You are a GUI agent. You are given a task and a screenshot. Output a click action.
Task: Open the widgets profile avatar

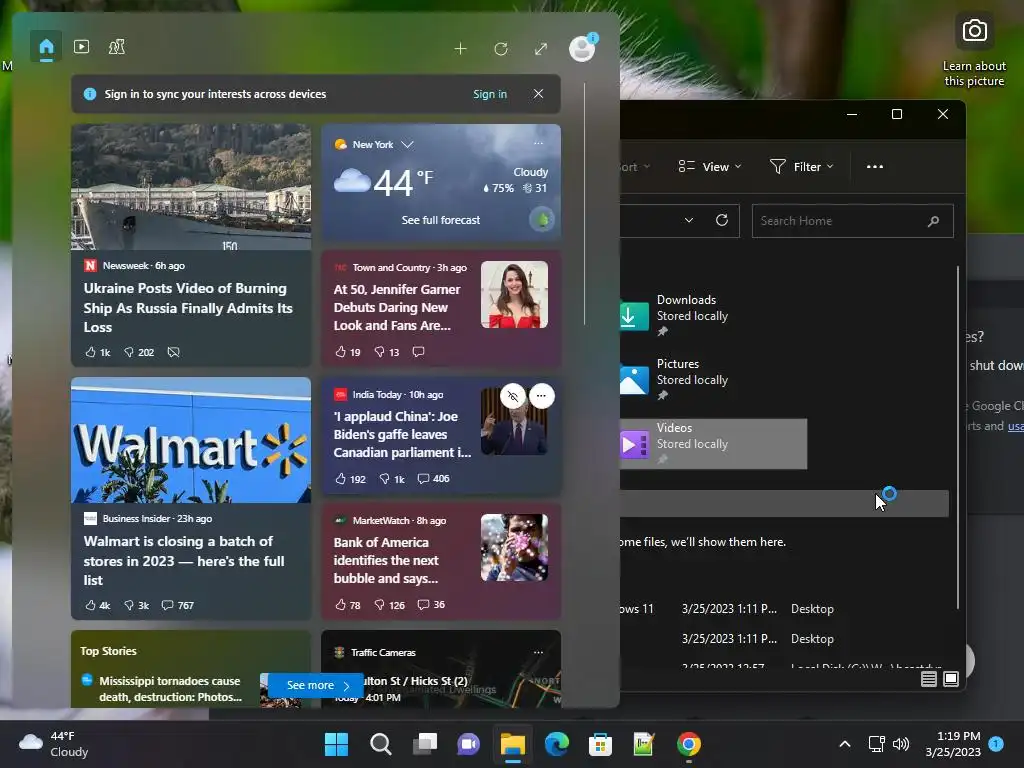click(582, 48)
